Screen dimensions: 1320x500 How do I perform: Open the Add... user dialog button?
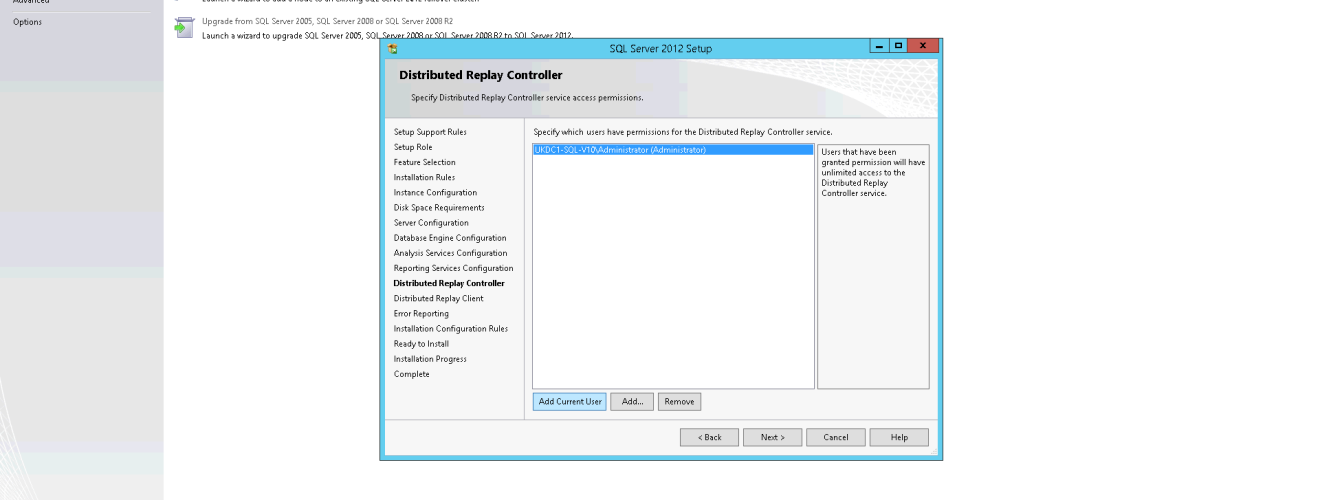click(632, 401)
